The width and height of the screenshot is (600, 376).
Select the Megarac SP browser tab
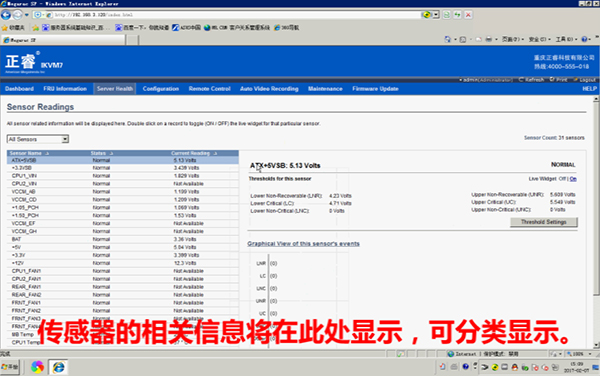tap(63, 40)
